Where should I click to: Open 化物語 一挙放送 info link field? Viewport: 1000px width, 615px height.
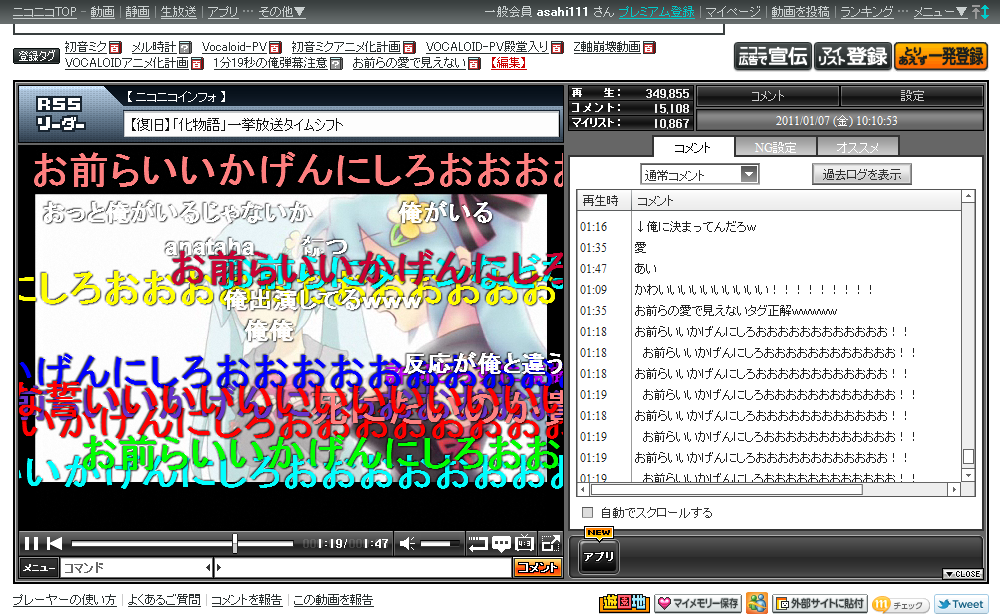pos(341,124)
